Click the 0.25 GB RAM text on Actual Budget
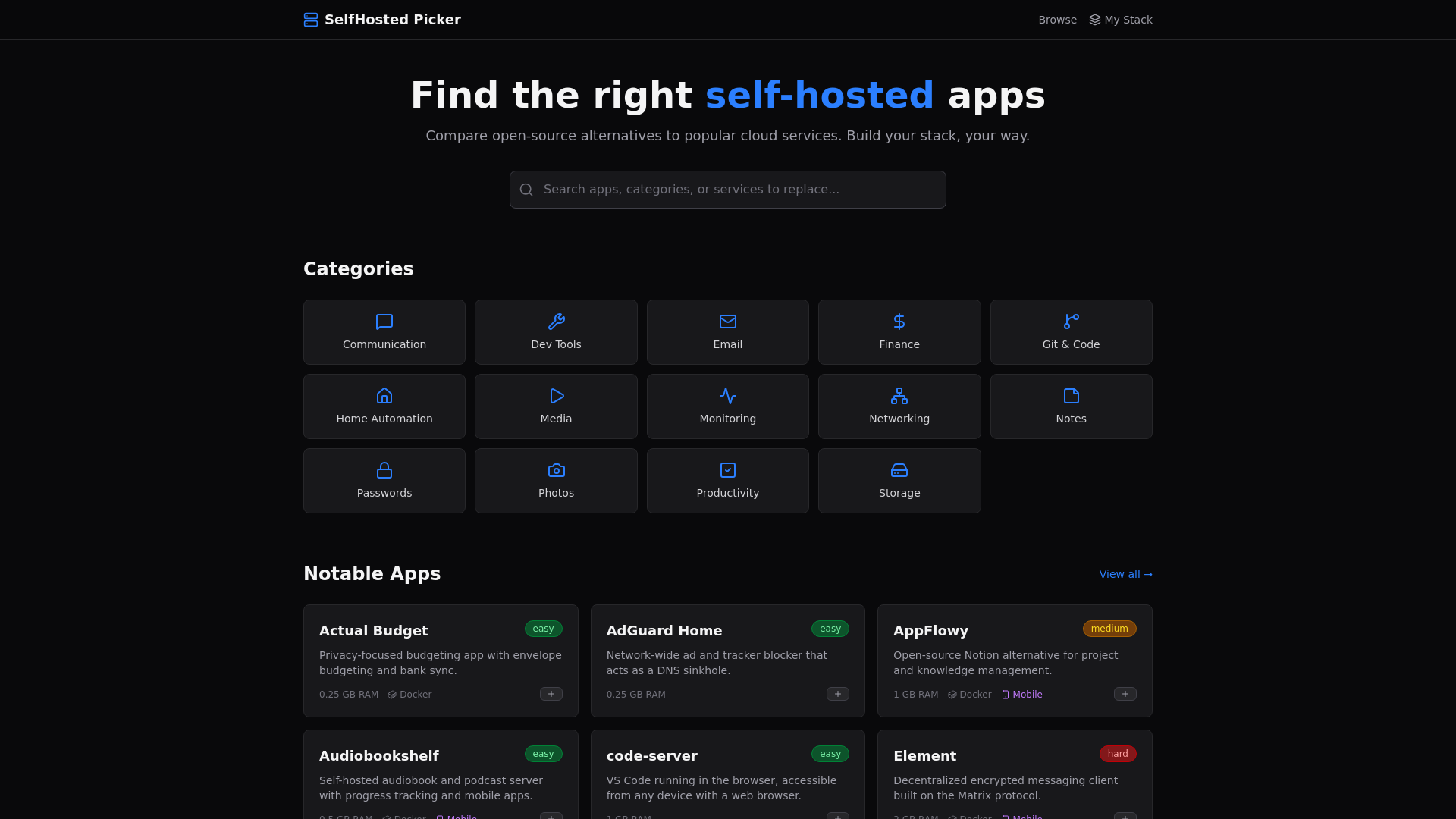Image resolution: width=1456 pixels, height=819 pixels. point(349,695)
